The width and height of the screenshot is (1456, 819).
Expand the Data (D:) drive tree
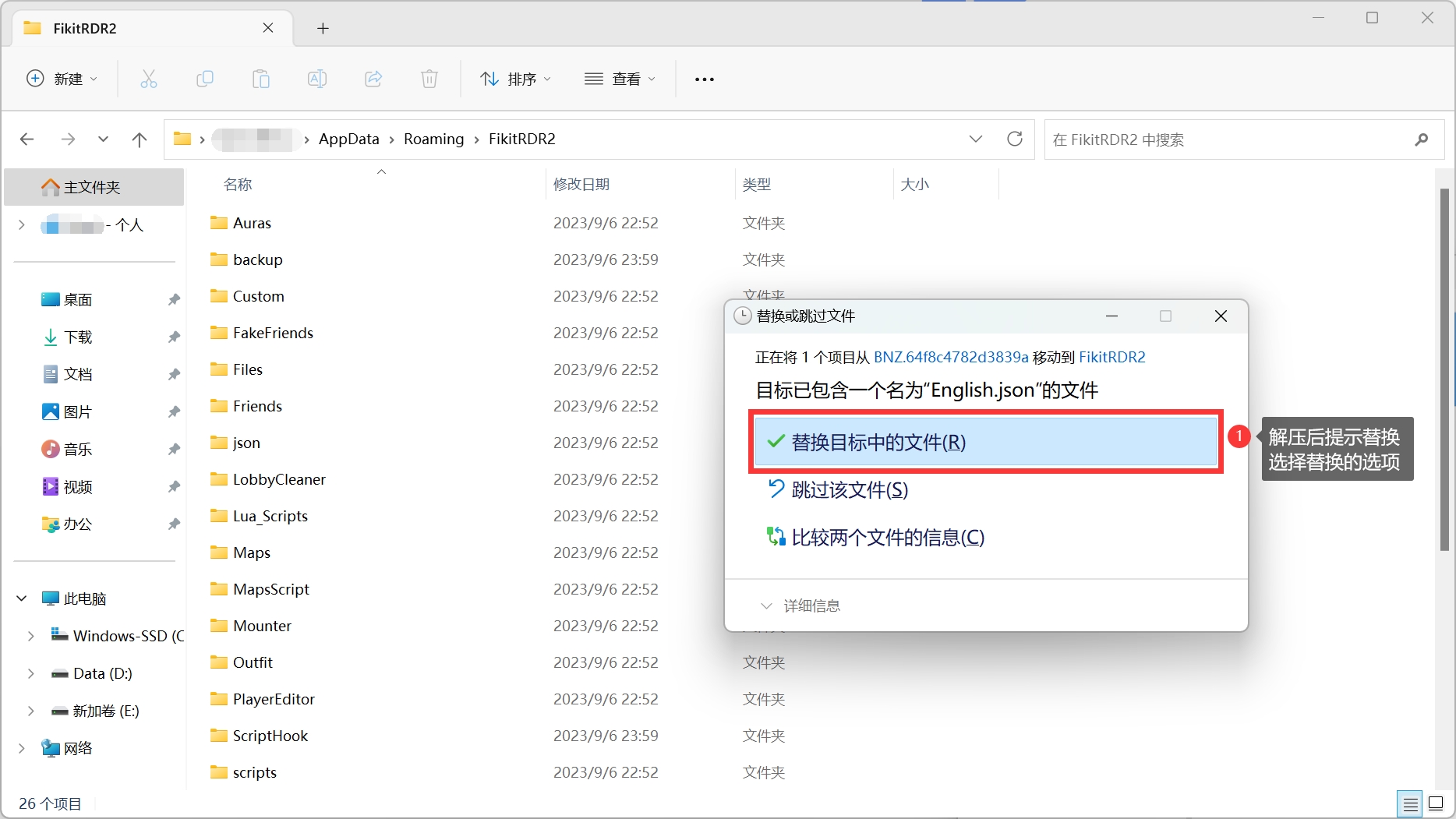(x=31, y=673)
